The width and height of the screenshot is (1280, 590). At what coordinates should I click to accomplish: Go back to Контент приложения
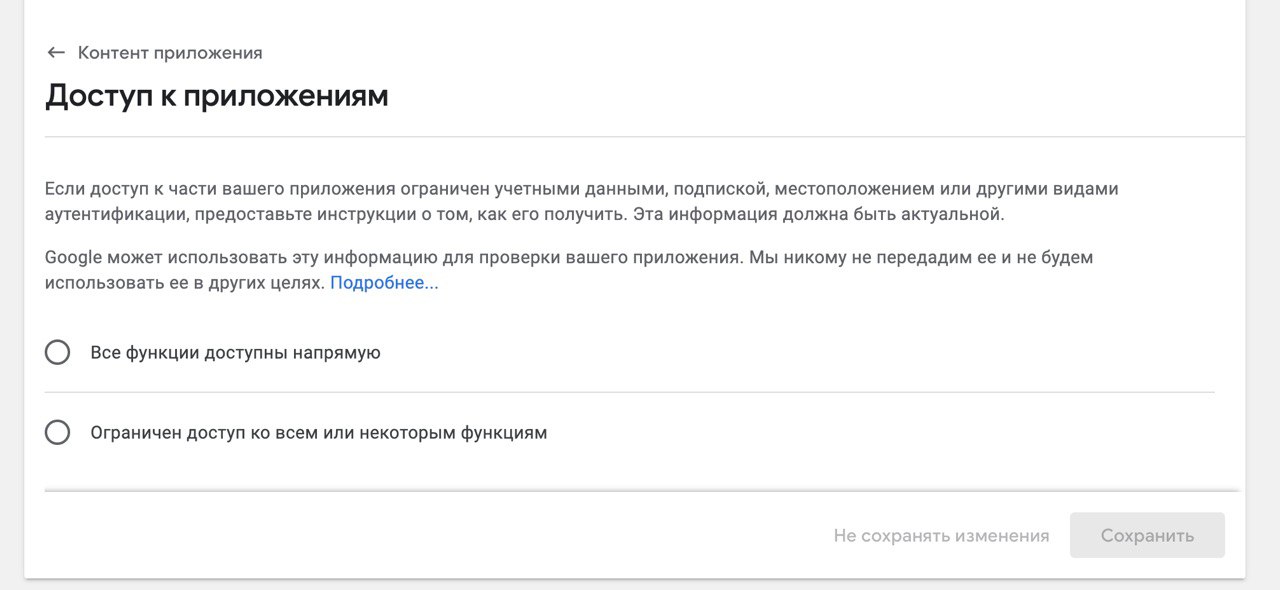coord(170,53)
